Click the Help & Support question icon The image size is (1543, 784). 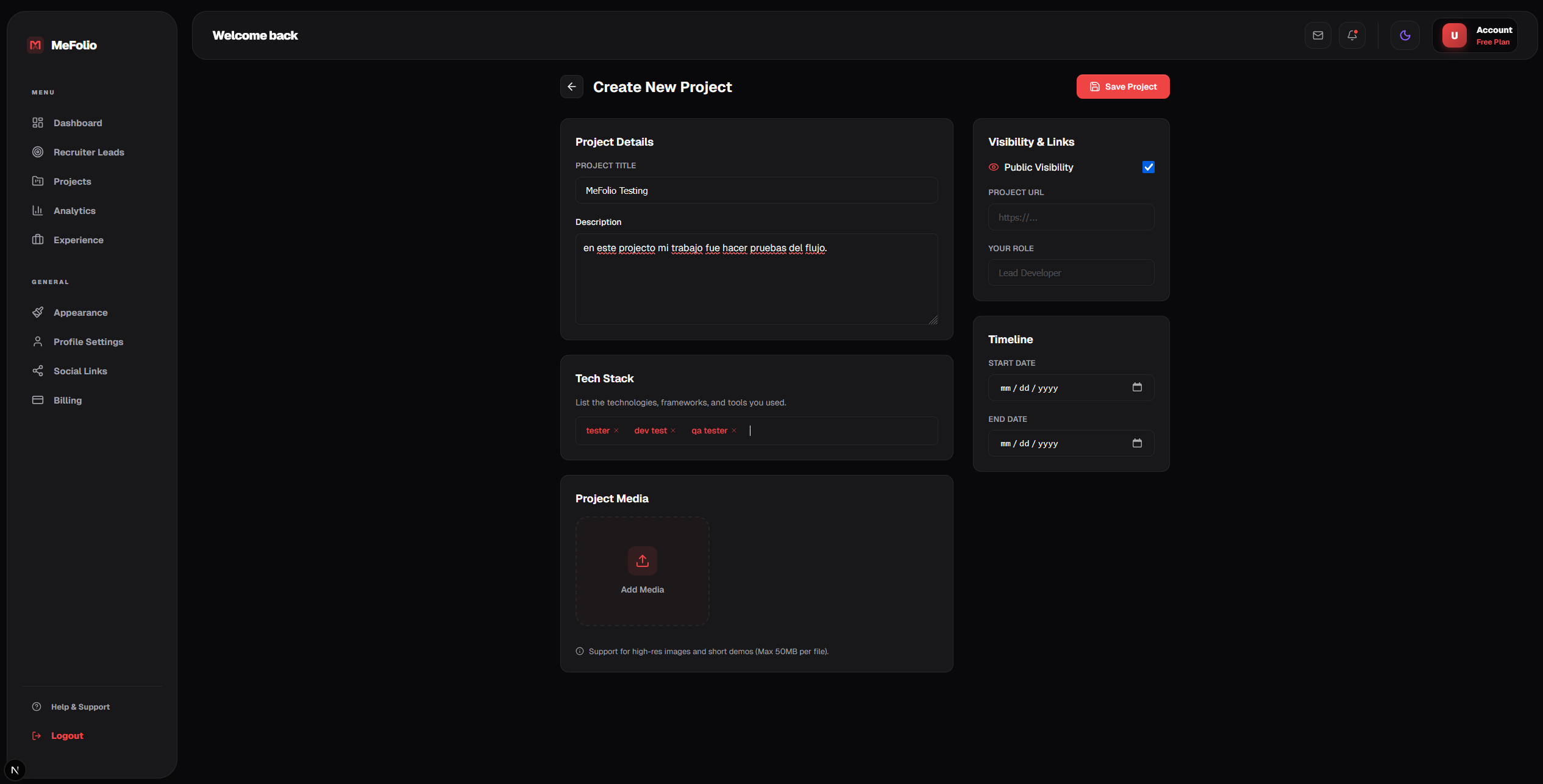(x=37, y=707)
